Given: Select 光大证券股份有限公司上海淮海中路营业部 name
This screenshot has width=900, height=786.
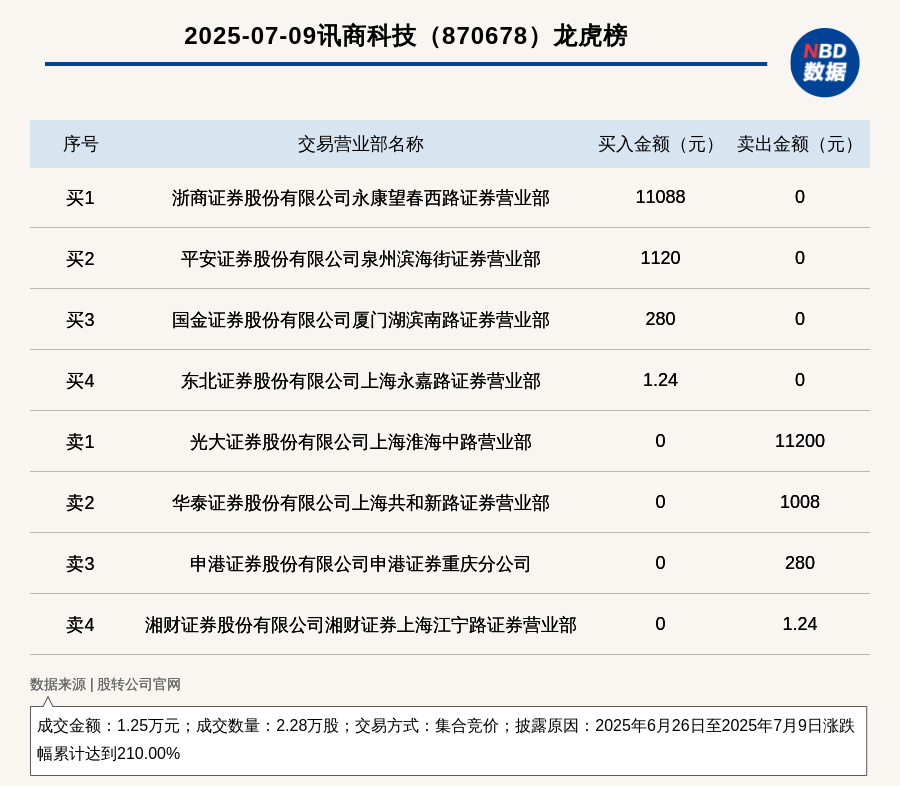Looking at the screenshot, I should [x=360, y=442].
